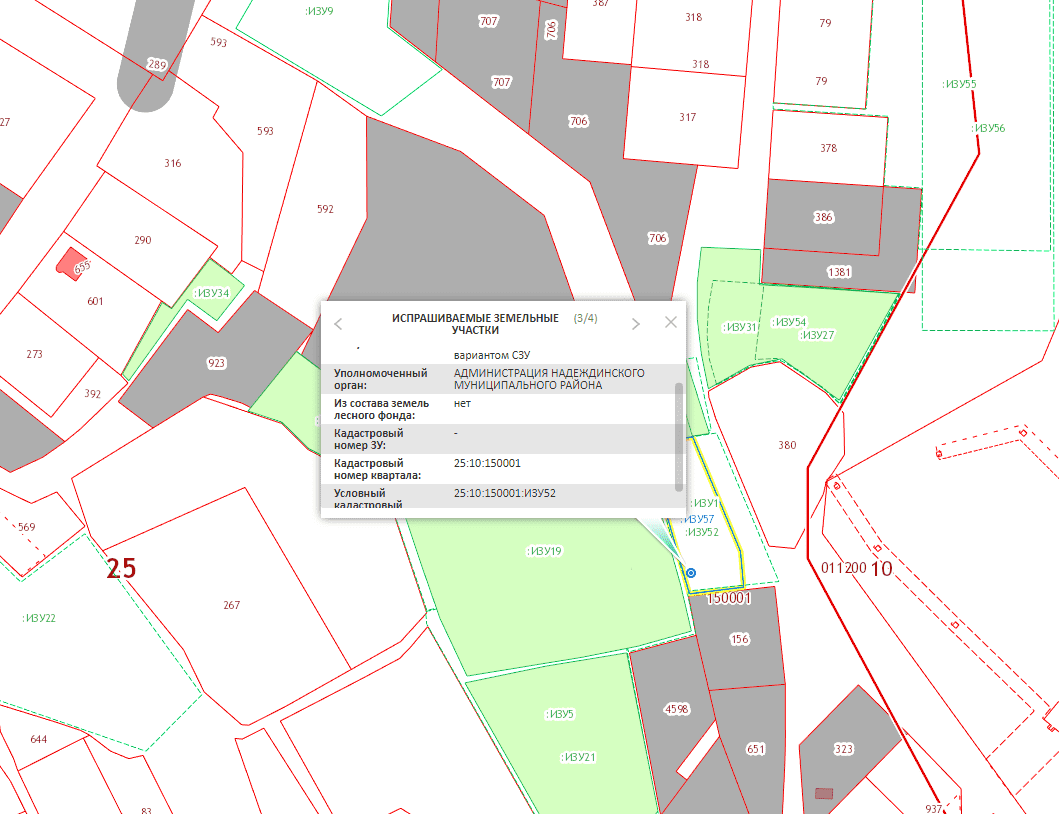
Task: Go to previous requested land plot
Action: click(338, 324)
